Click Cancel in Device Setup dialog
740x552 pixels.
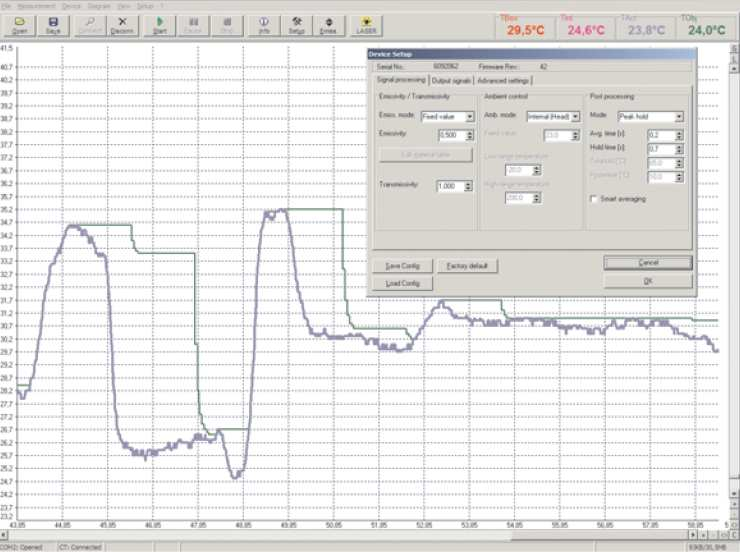coord(648,262)
